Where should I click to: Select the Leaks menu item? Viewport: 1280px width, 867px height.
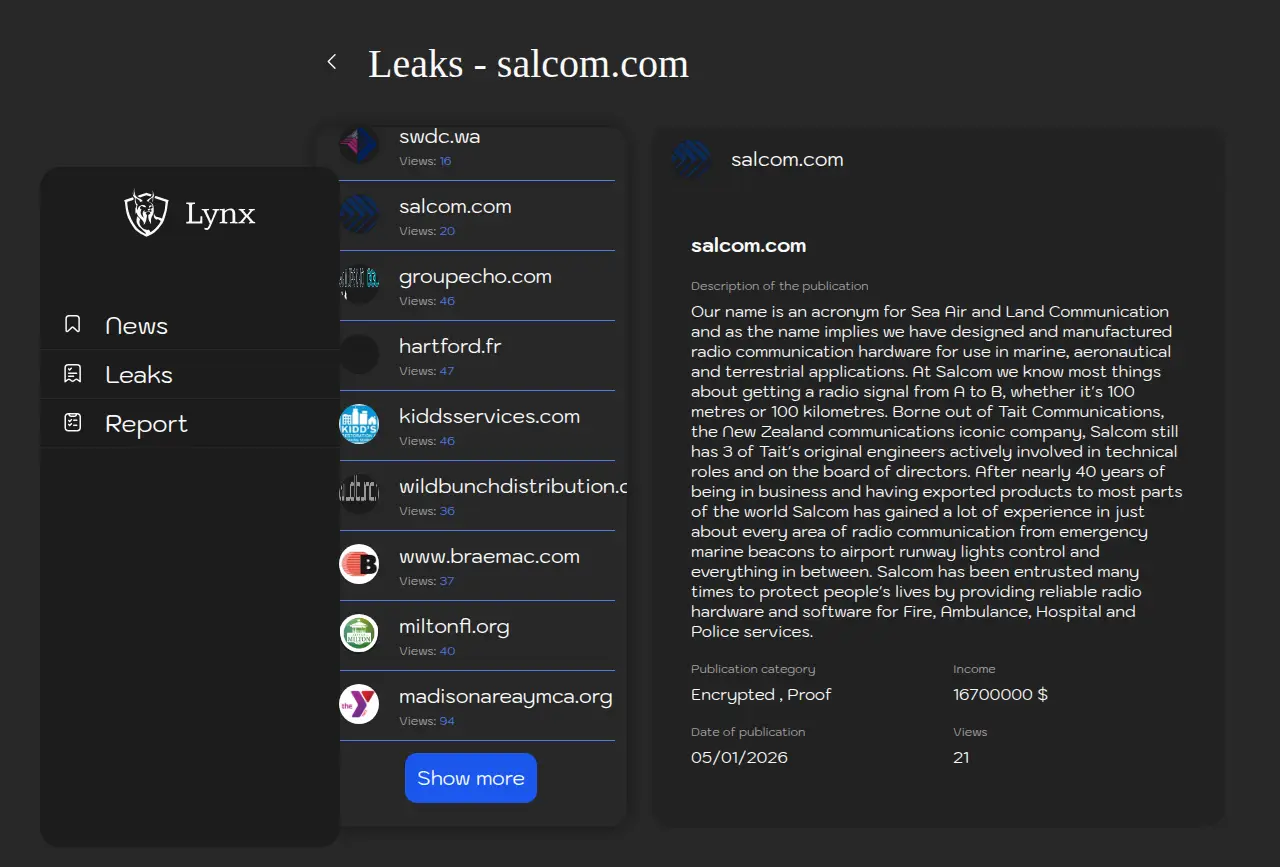pyautogui.click(x=139, y=375)
